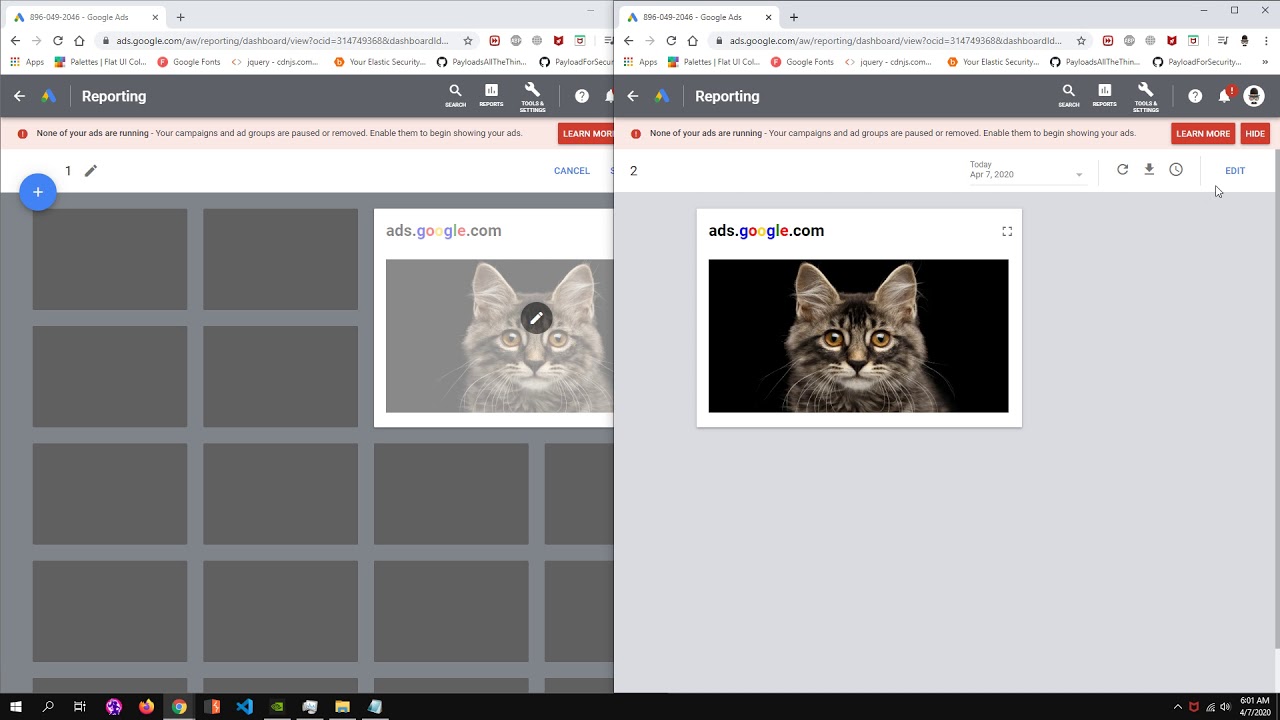Open Tools & Settings in right window

click(1145, 97)
